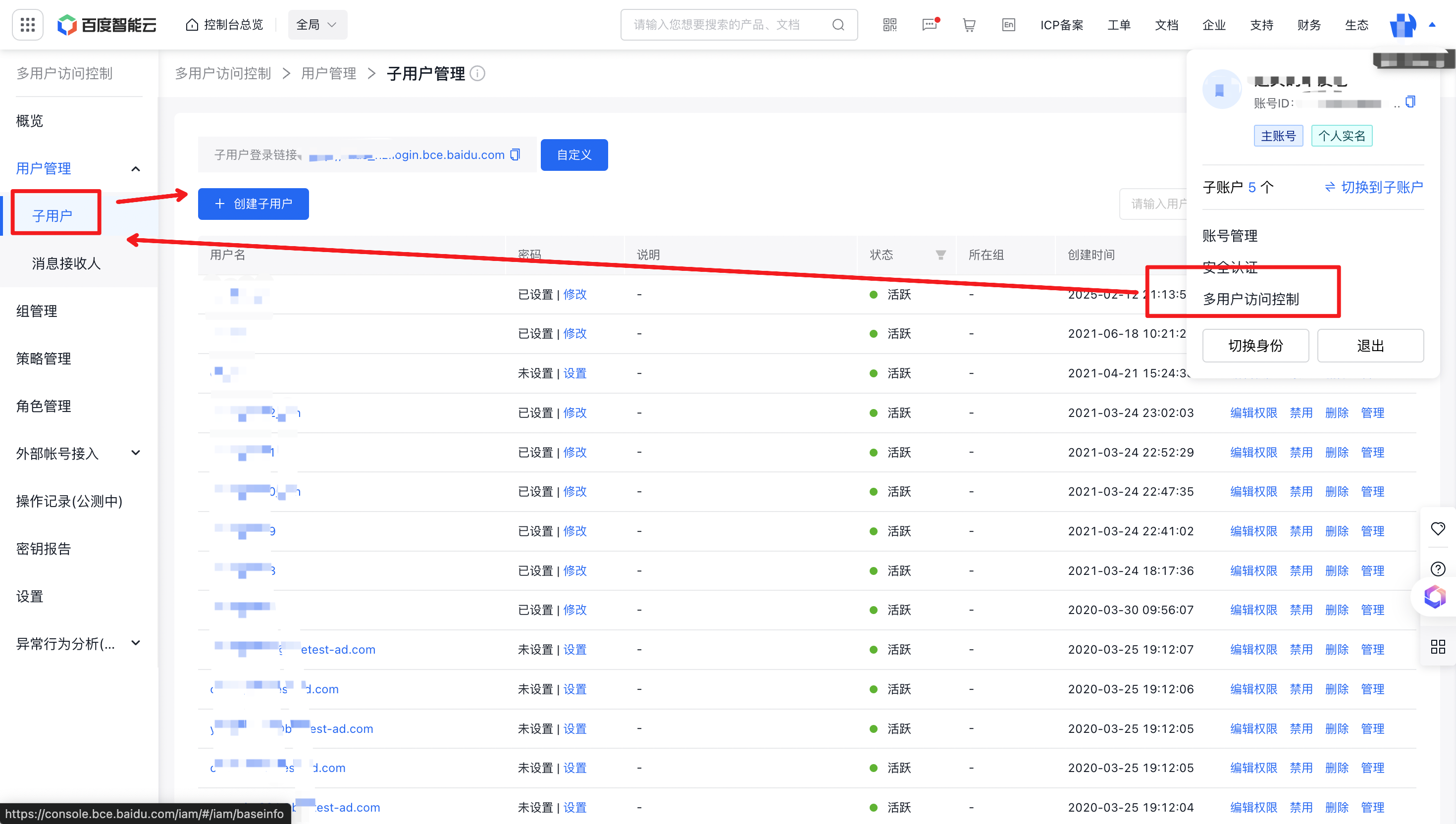Open 账号管理 in account panel
Screen dimensions: 1456x824
click(1230, 235)
